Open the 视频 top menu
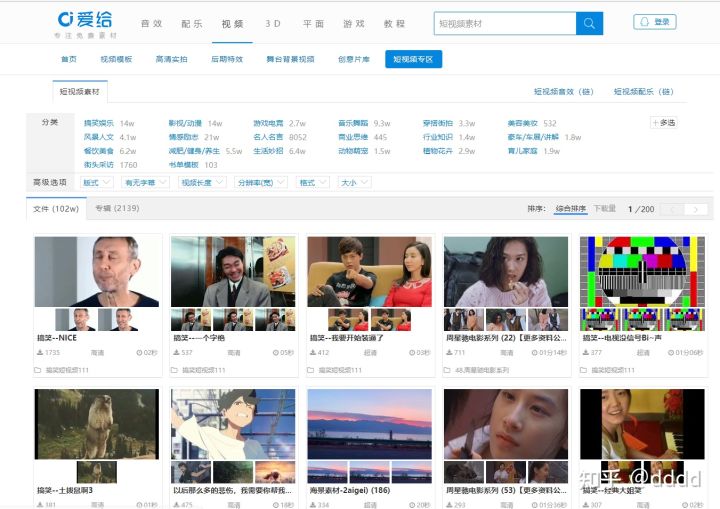 click(232, 23)
